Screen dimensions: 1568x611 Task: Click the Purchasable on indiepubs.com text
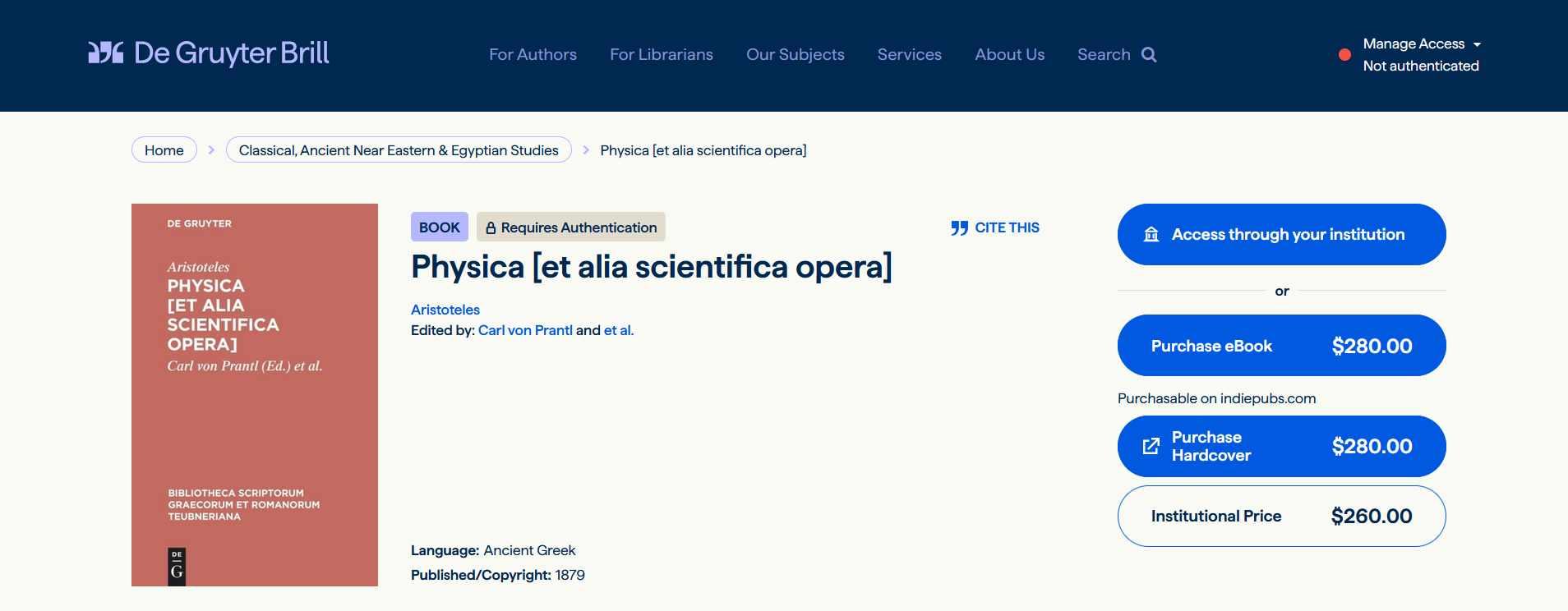point(1217,398)
